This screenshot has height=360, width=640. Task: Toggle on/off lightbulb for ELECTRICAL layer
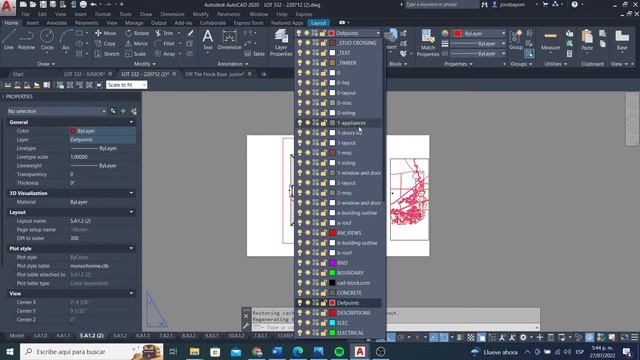tap(300, 333)
